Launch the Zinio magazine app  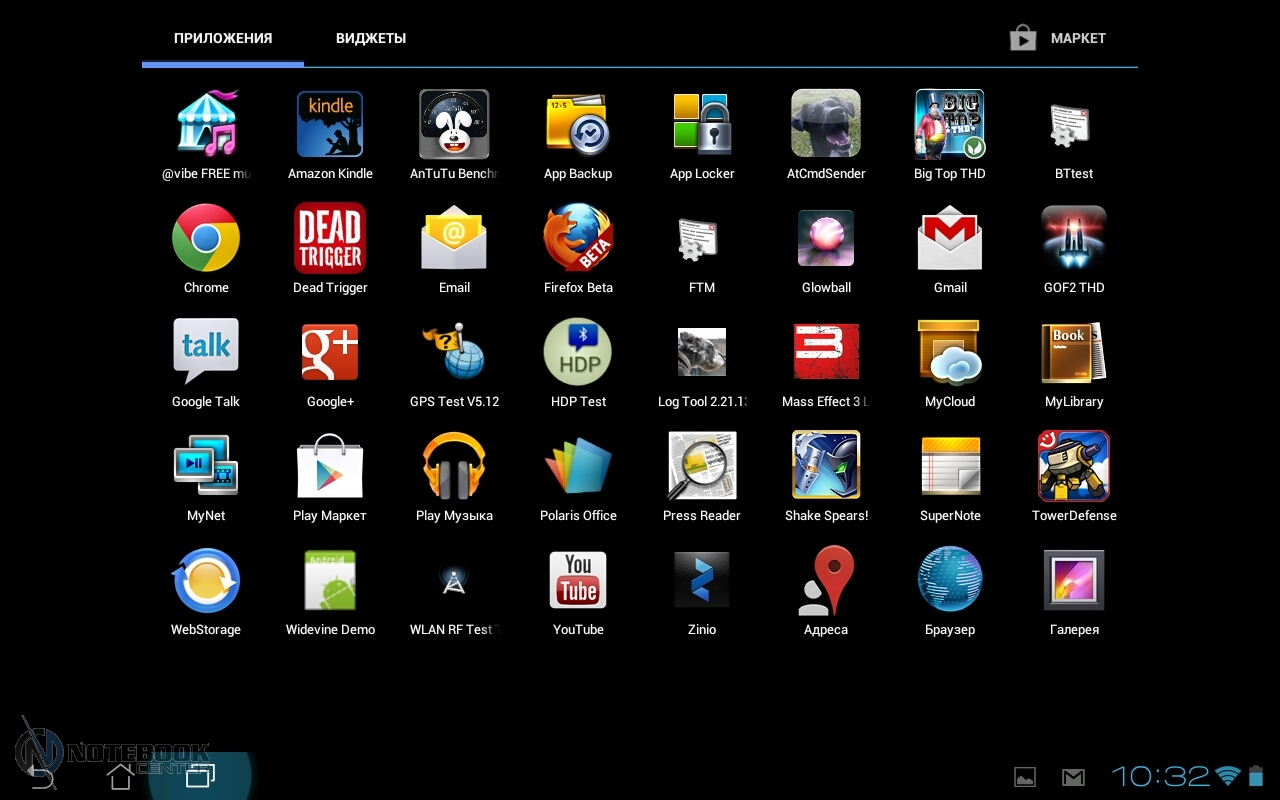pyautogui.click(x=702, y=581)
